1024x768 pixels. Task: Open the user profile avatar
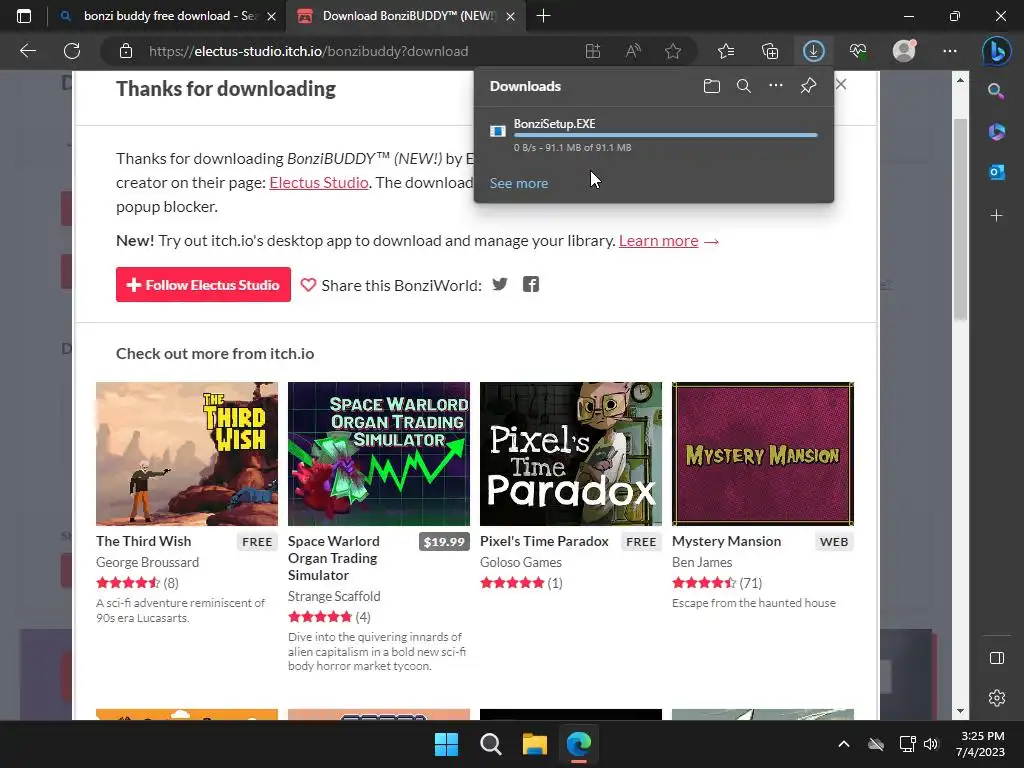pos(904,51)
